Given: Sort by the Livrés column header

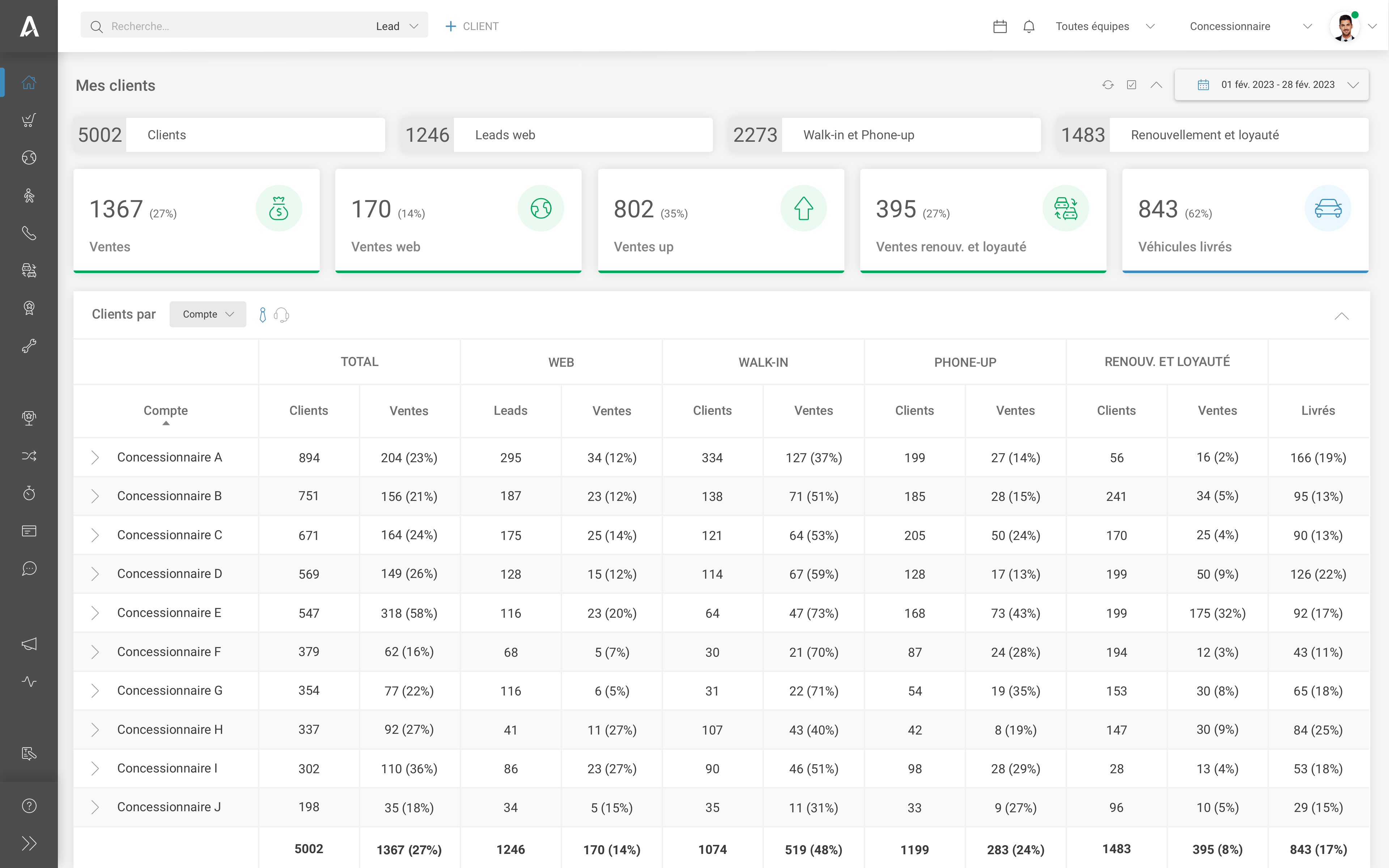Looking at the screenshot, I should 1318,411.
